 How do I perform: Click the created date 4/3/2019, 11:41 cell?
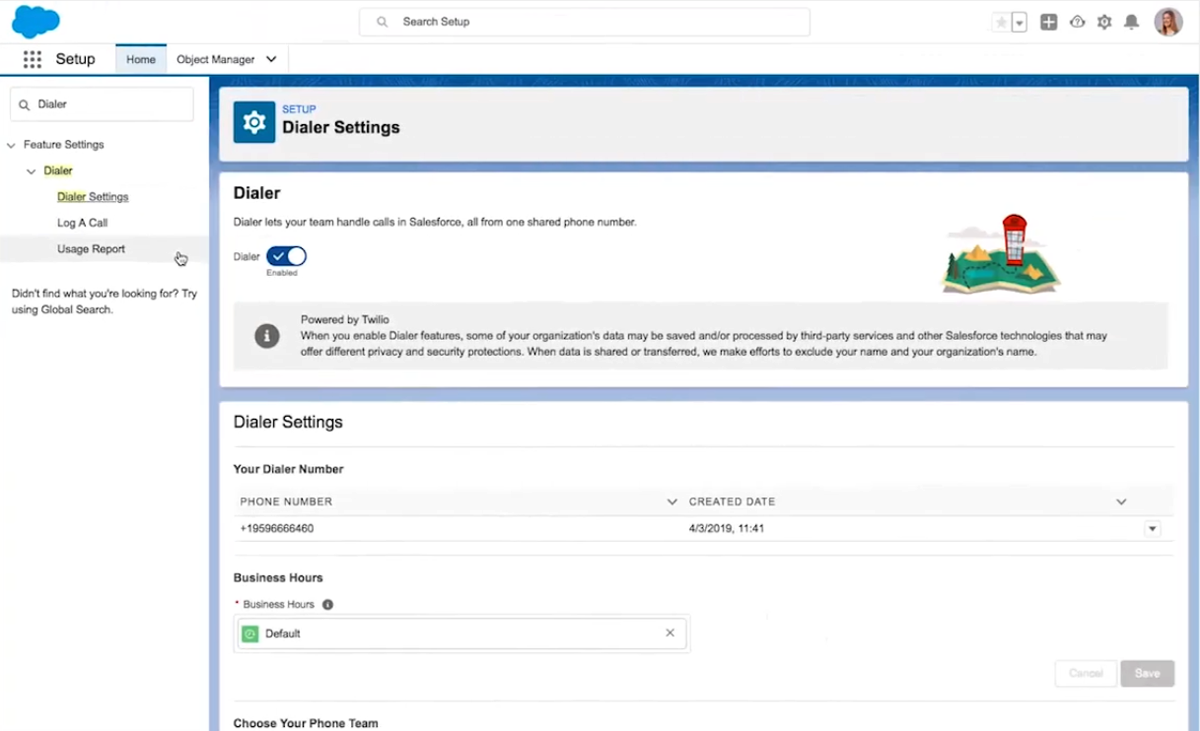[727, 528]
